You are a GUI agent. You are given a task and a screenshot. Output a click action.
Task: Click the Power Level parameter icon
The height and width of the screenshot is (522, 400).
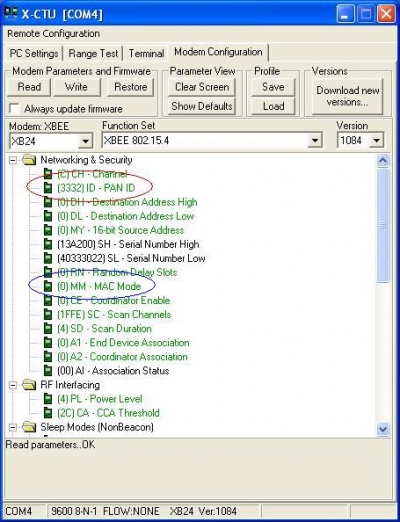coord(48,399)
